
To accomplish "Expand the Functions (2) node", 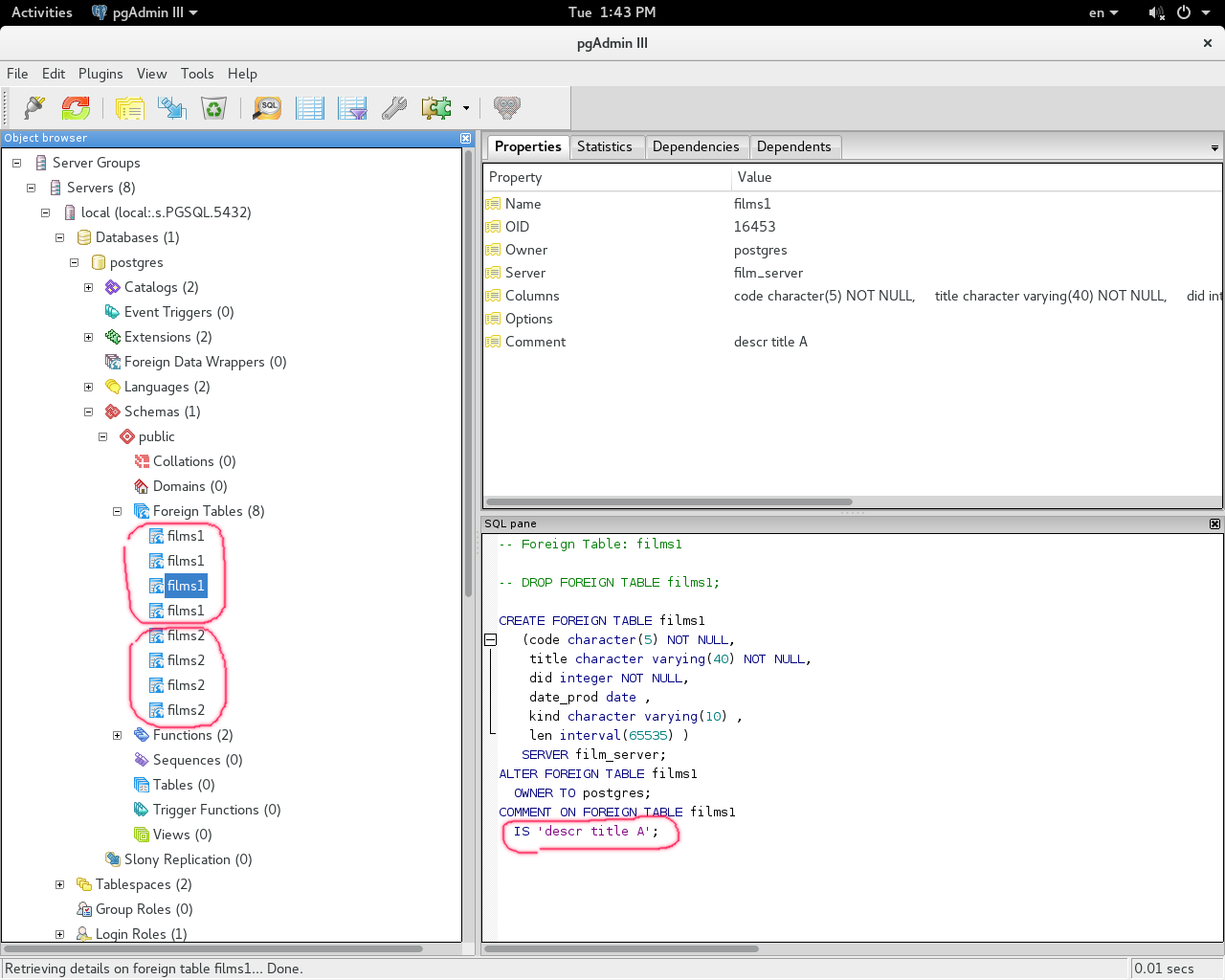I will pyautogui.click(x=118, y=735).
